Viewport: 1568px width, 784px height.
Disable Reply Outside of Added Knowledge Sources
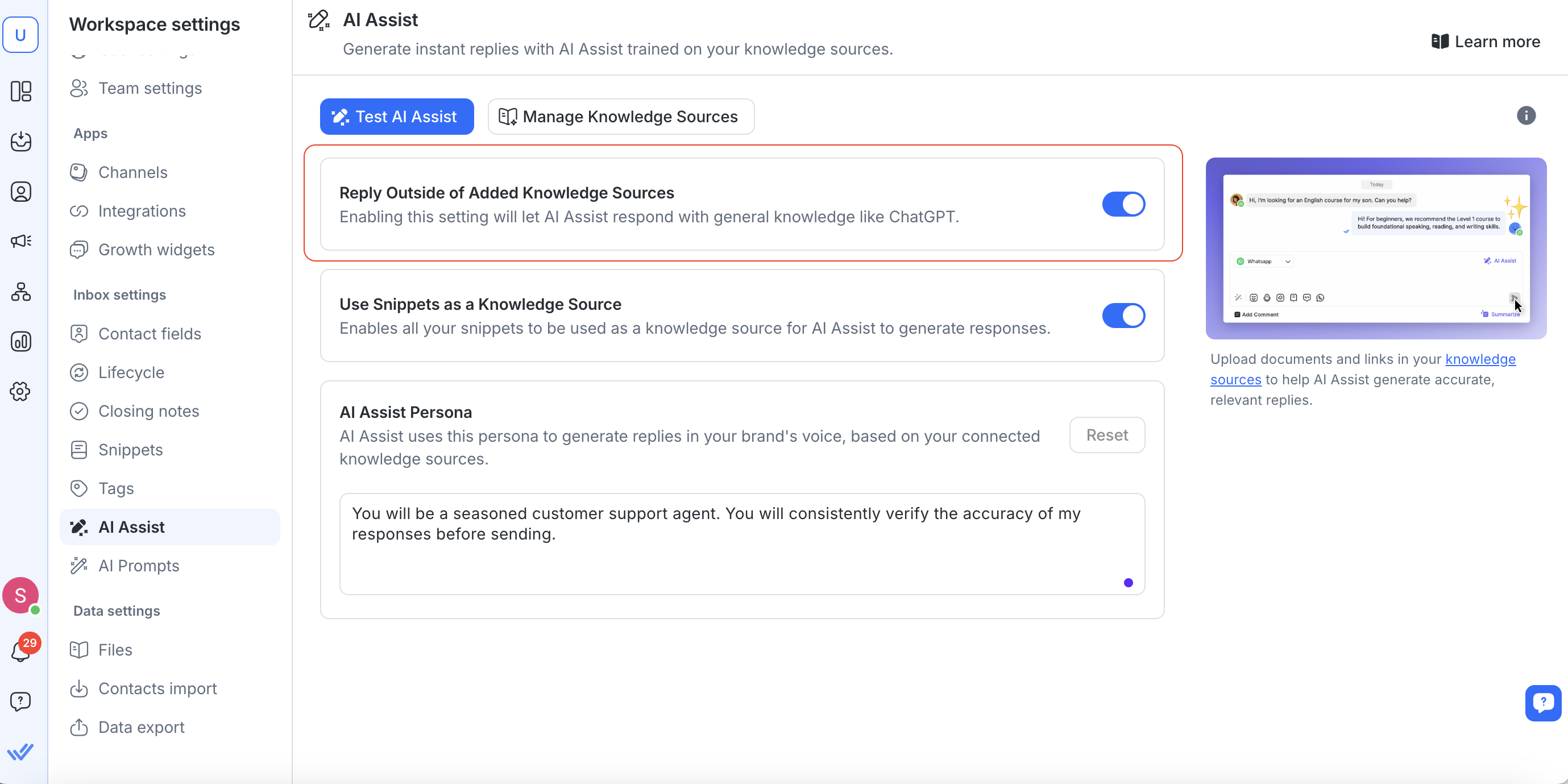tap(1123, 205)
